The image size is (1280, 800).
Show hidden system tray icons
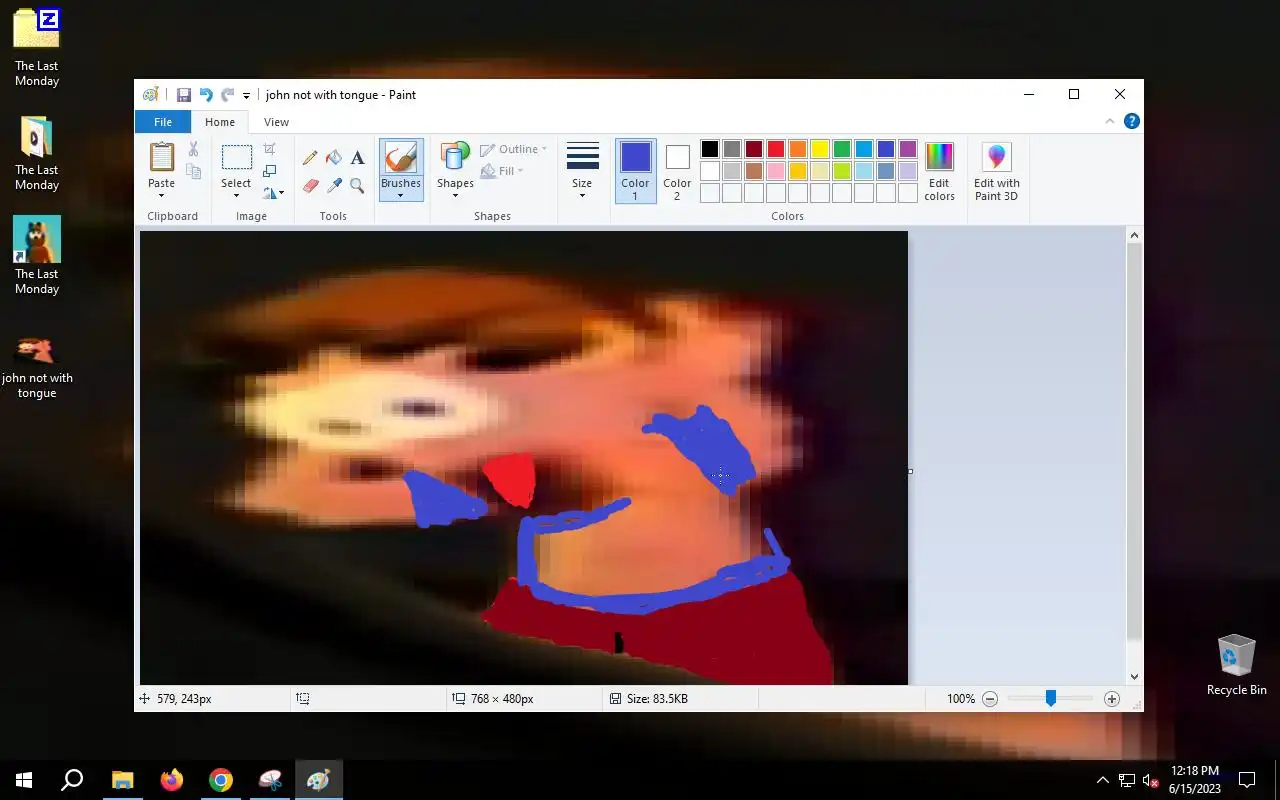point(1103,781)
